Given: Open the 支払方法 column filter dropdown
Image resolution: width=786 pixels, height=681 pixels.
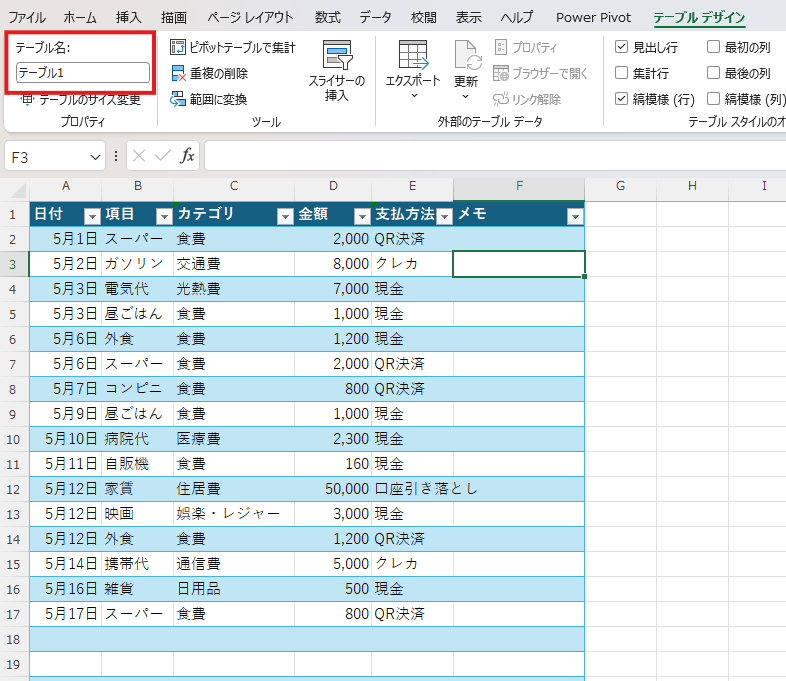Looking at the screenshot, I should (445, 216).
